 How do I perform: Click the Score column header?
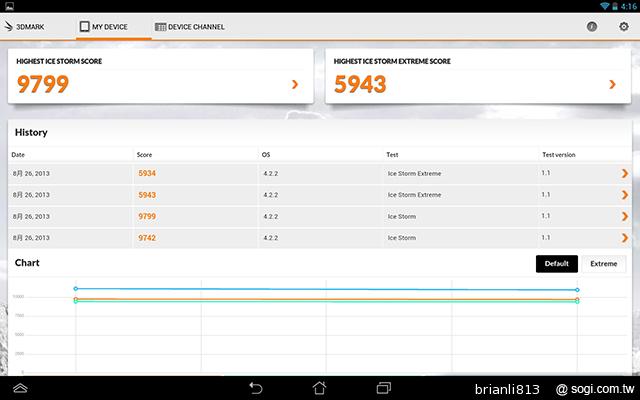pos(144,155)
